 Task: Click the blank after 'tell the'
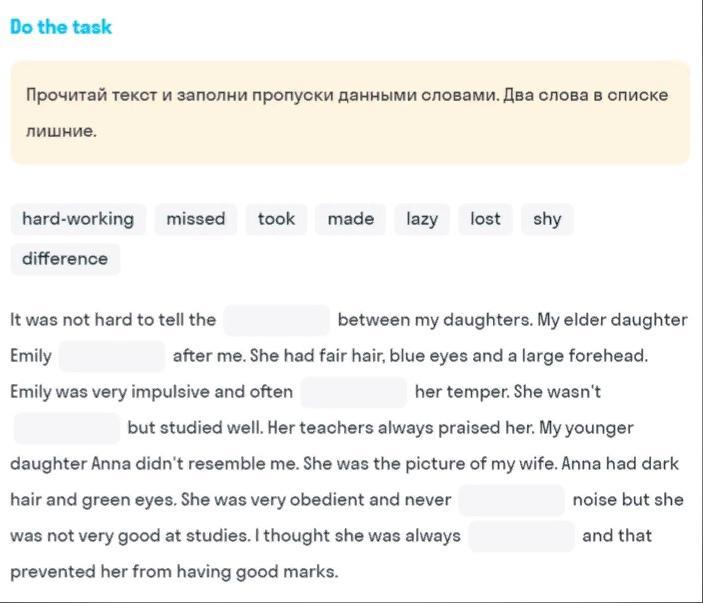click(x=277, y=320)
